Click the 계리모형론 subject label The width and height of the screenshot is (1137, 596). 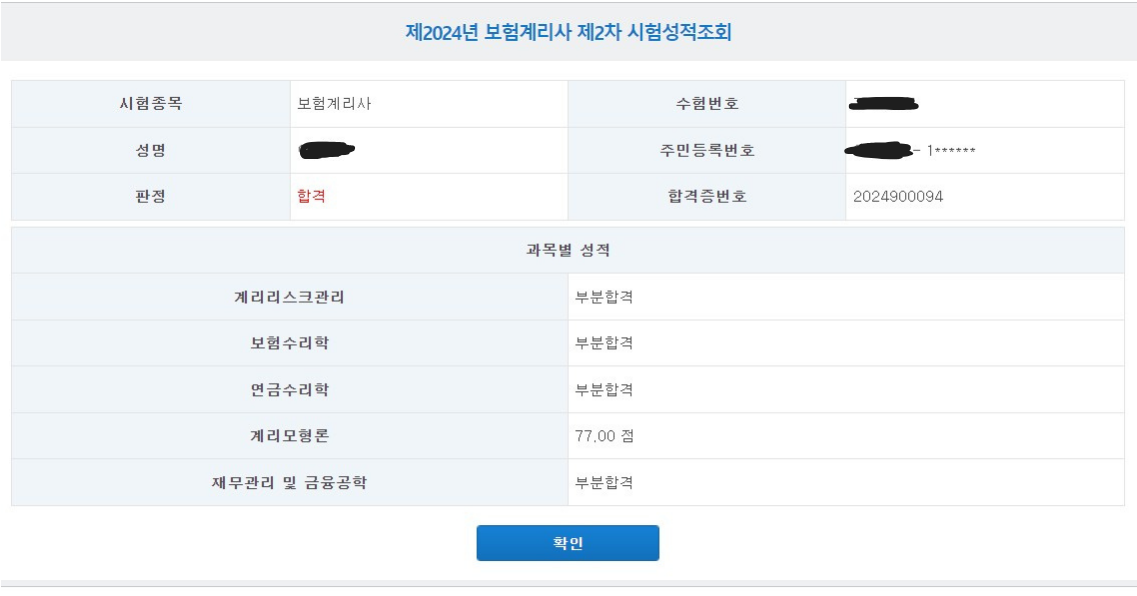click(289, 436)
